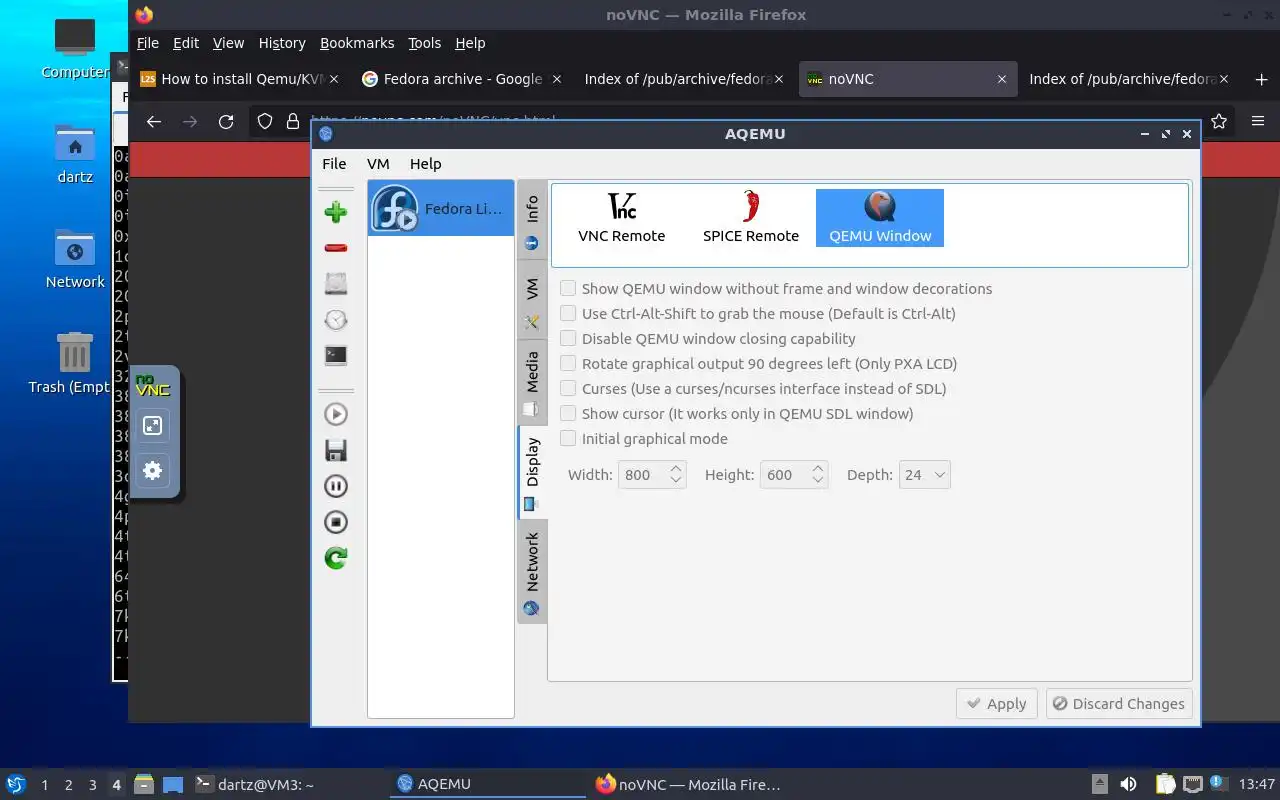The width and height of the screenshot is (1280, 800).
Task: Go back in Firefox with back arrow
Action: pyautogui.click(x=153, y=121)
